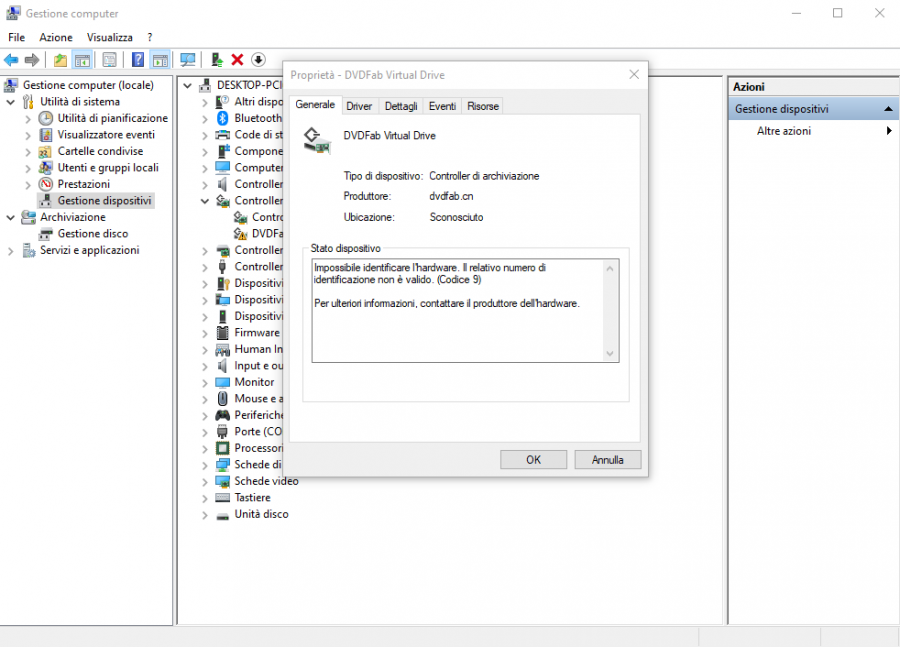Viewport: 900px width, 647px height.
Task: Click the Back arrow in the toolbar
Action: [11, 60]
